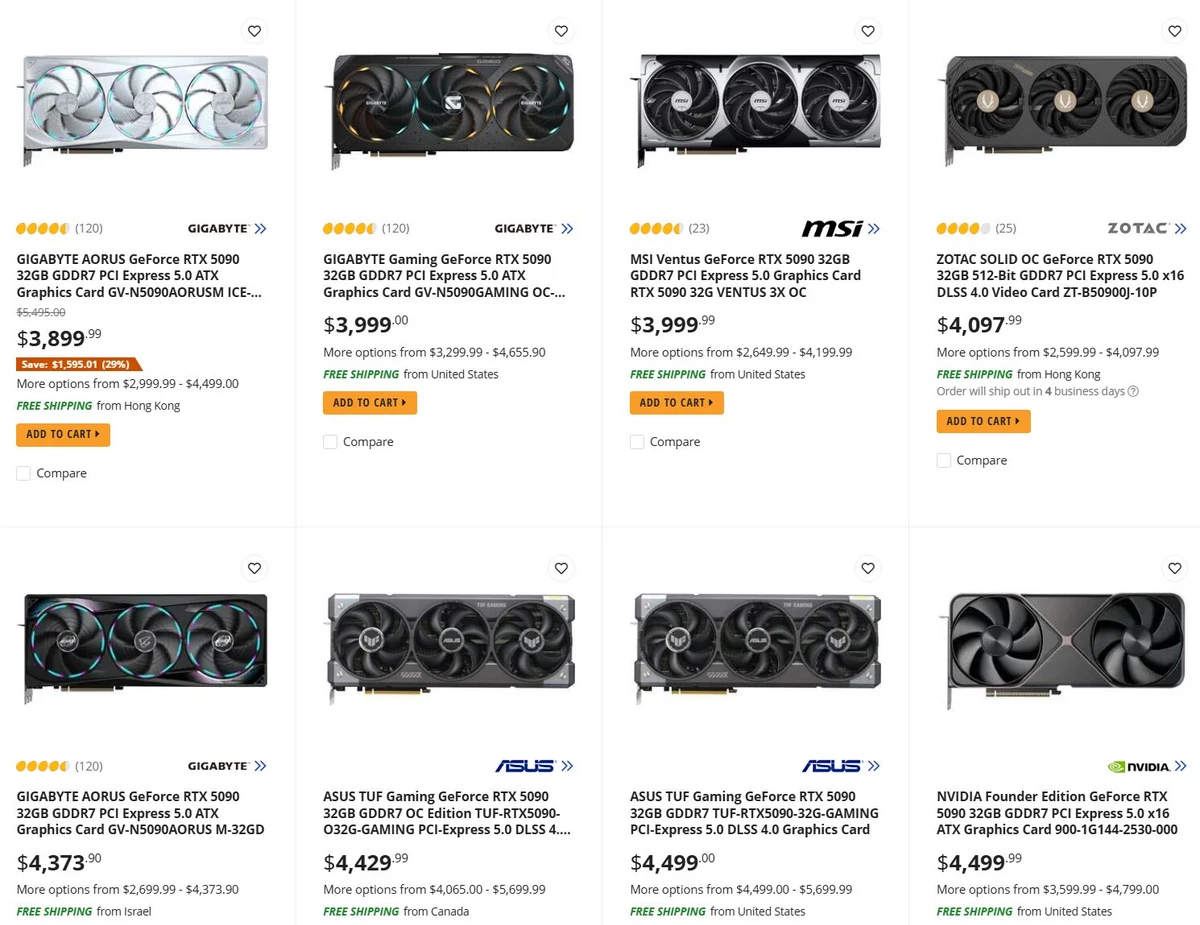This screenshot has height=925, width=1200.
Task: Enable Compare for the GIGABYTE AORUS ICE card
Action: 23,473
